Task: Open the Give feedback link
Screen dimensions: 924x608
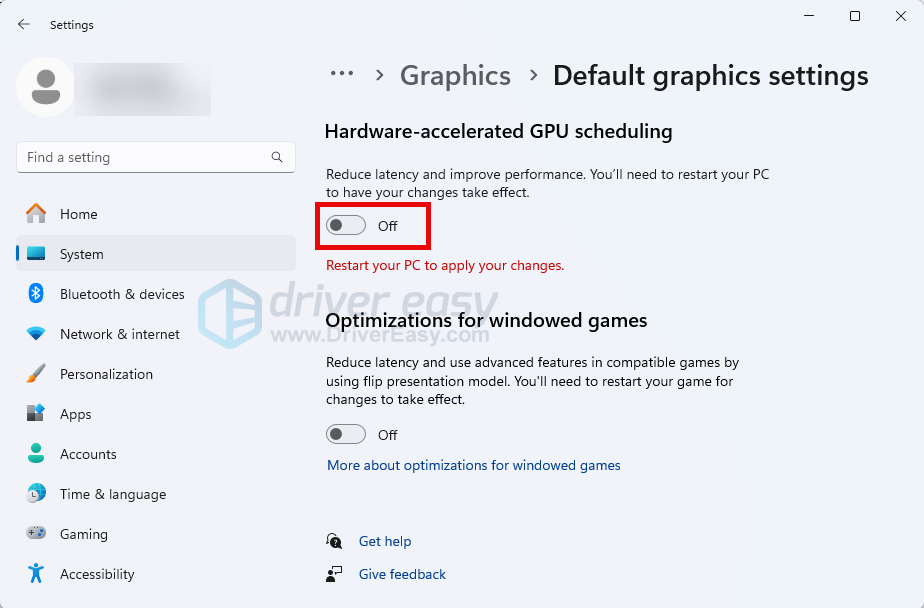Action: (402, 574)
